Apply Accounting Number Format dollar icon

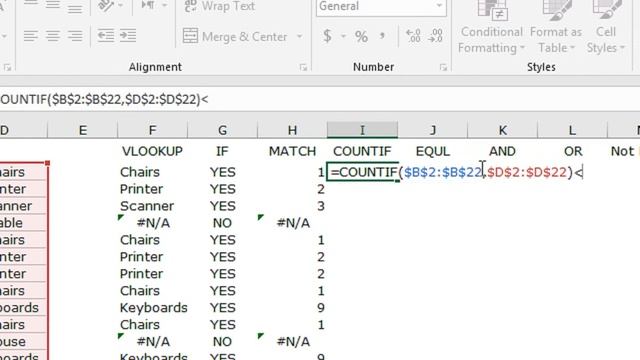327,36
